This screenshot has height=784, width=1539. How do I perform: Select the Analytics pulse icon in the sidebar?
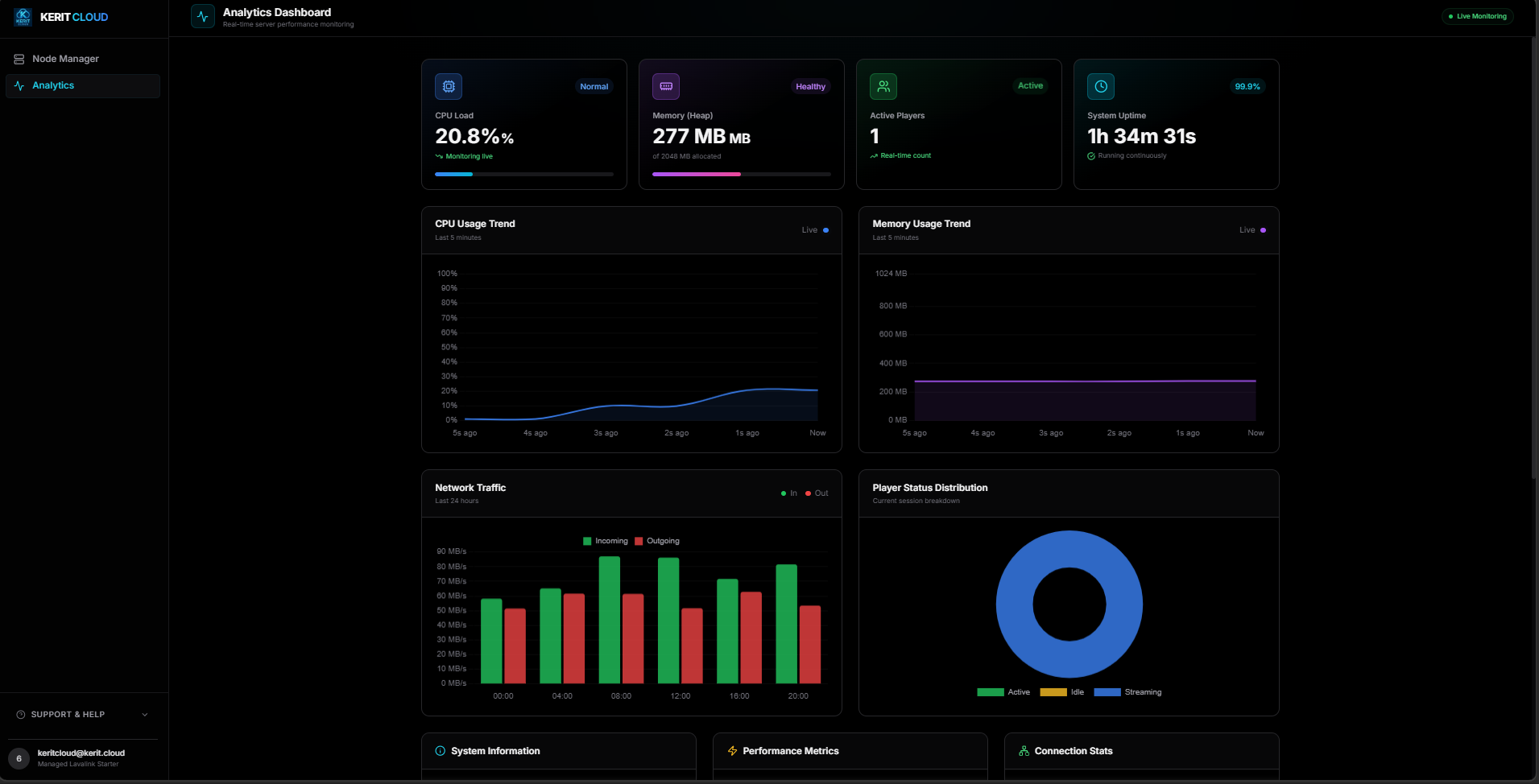(x=19, y=85)
